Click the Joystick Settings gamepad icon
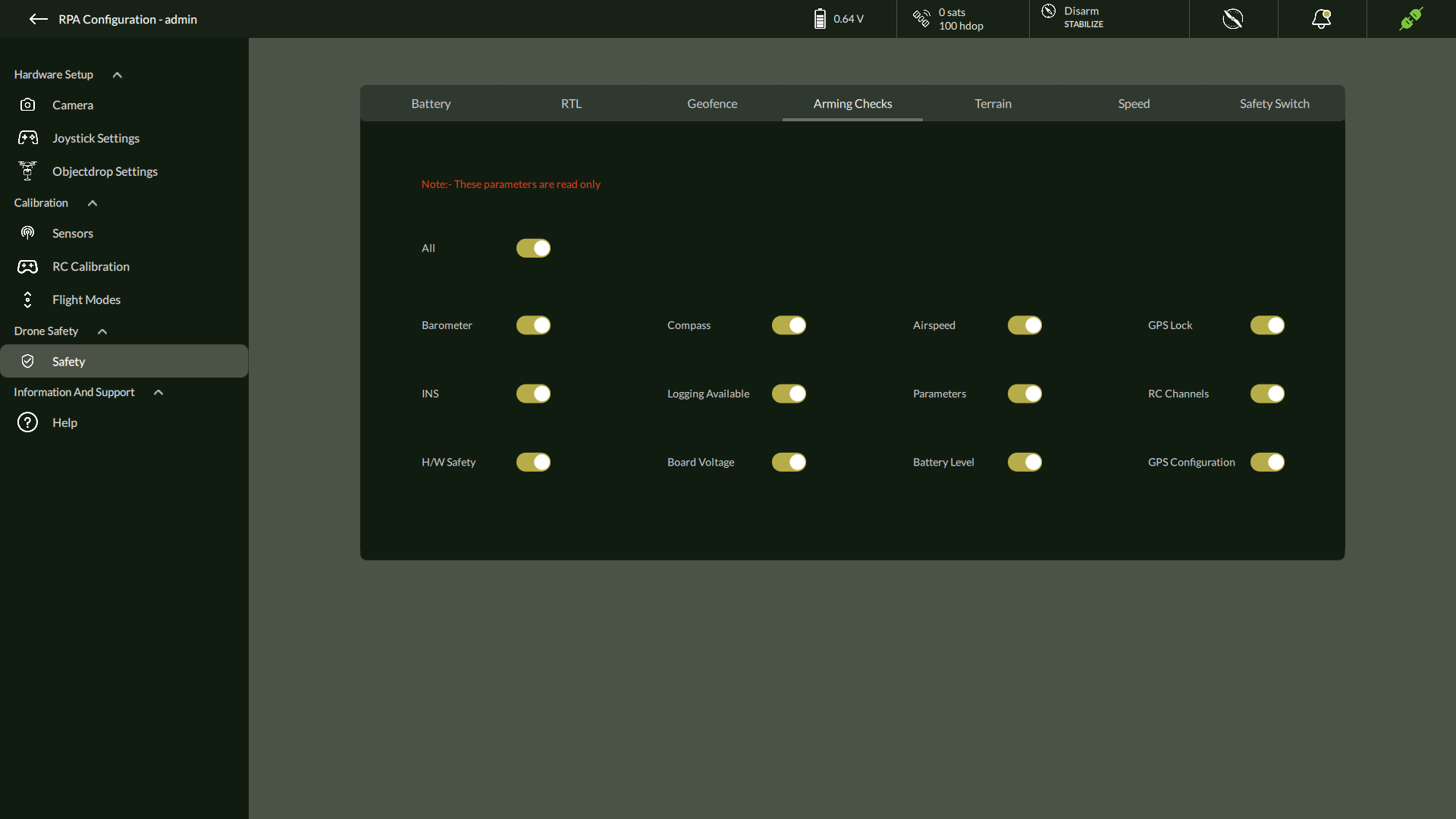1456x819 pixels. (x=28, y=138)
